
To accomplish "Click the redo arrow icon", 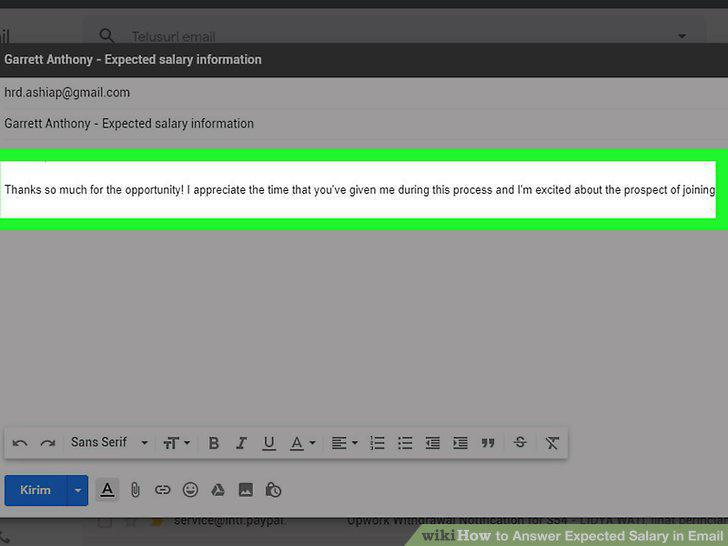I will click(x=48, y=443).
